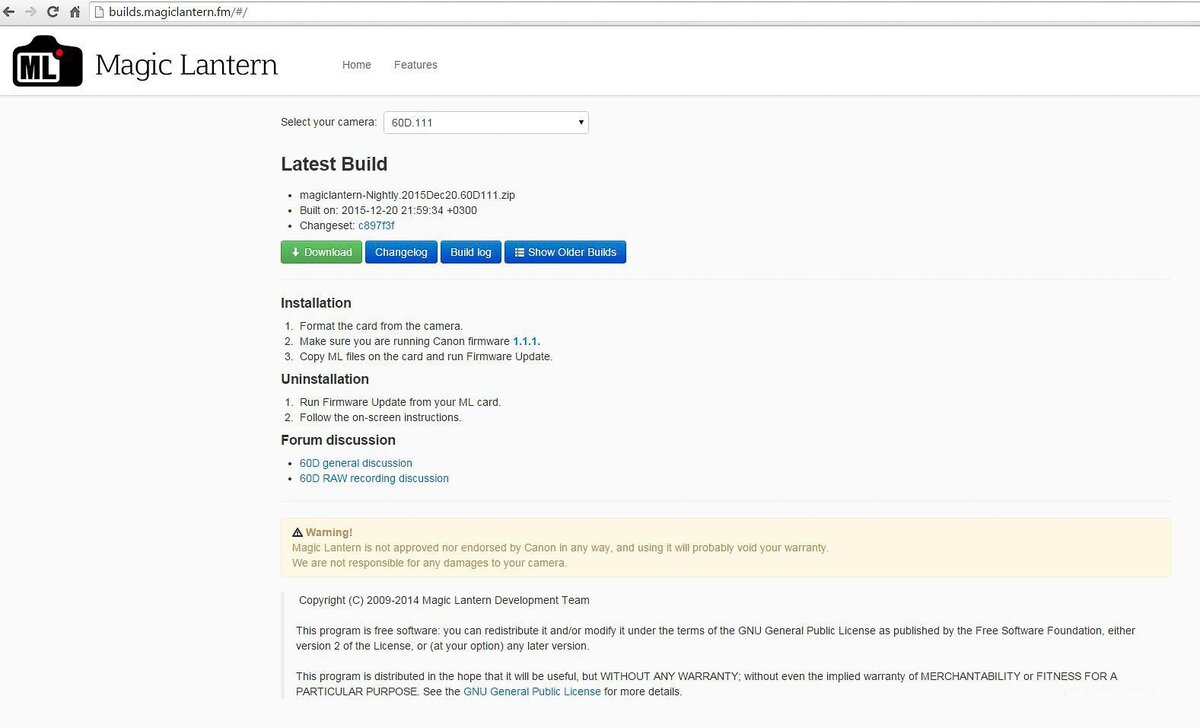The width and height of the screenshot is (1200, 728).
Task: Click the Copyright (C) 2009-2014 line
Action: click(444, 600)
